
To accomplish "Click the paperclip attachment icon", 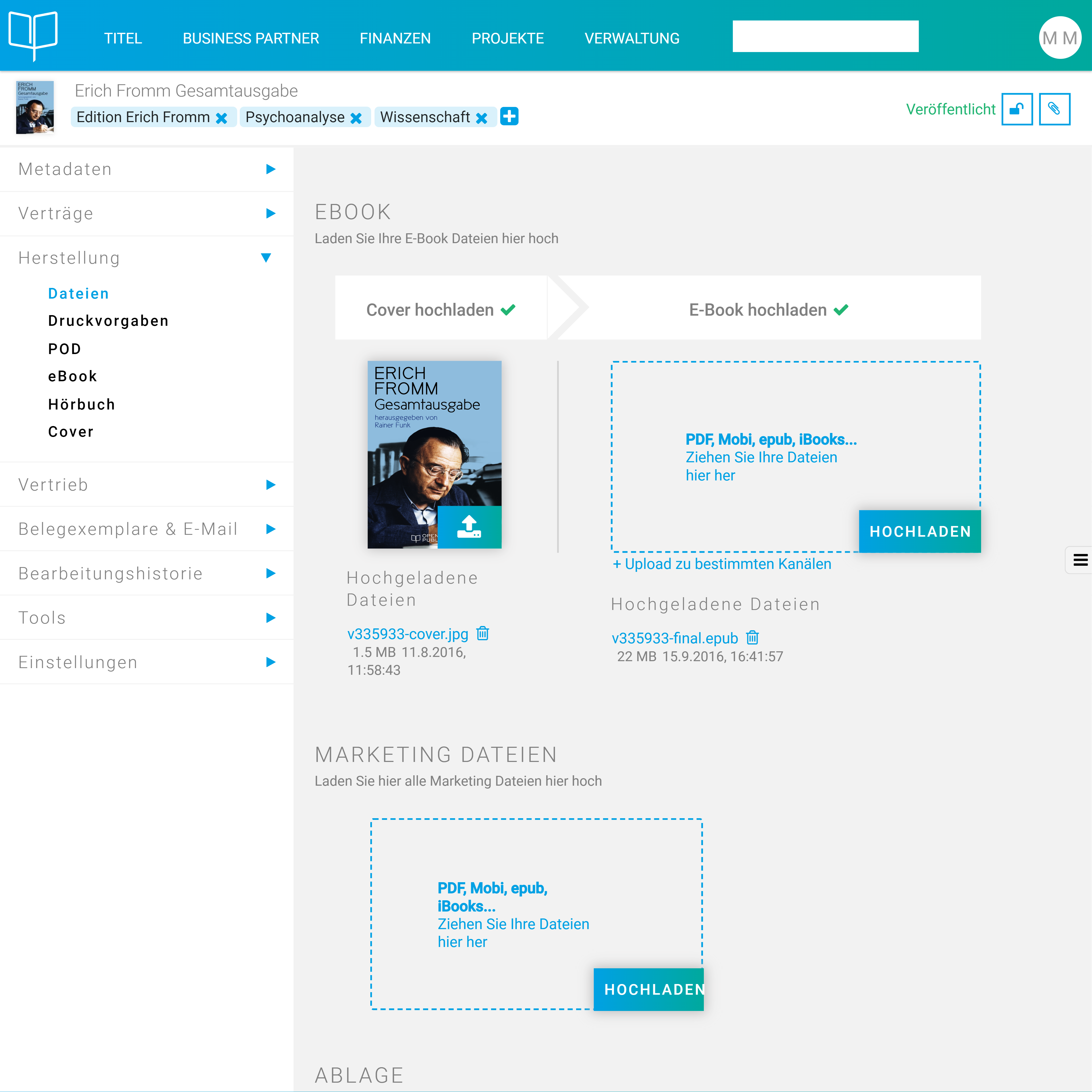I will 1054,109.
